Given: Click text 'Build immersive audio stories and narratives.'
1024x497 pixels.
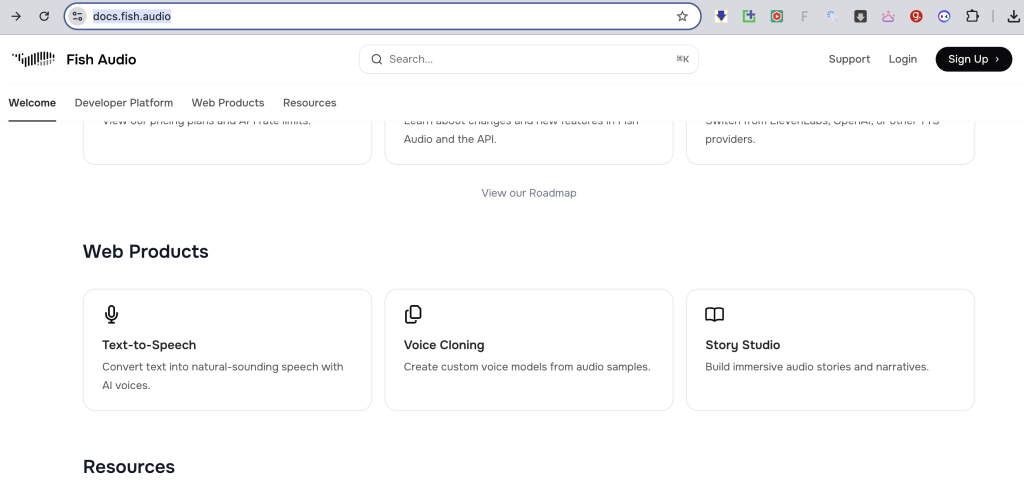Looking at the screenshot, I should click(x=817, y=367).
